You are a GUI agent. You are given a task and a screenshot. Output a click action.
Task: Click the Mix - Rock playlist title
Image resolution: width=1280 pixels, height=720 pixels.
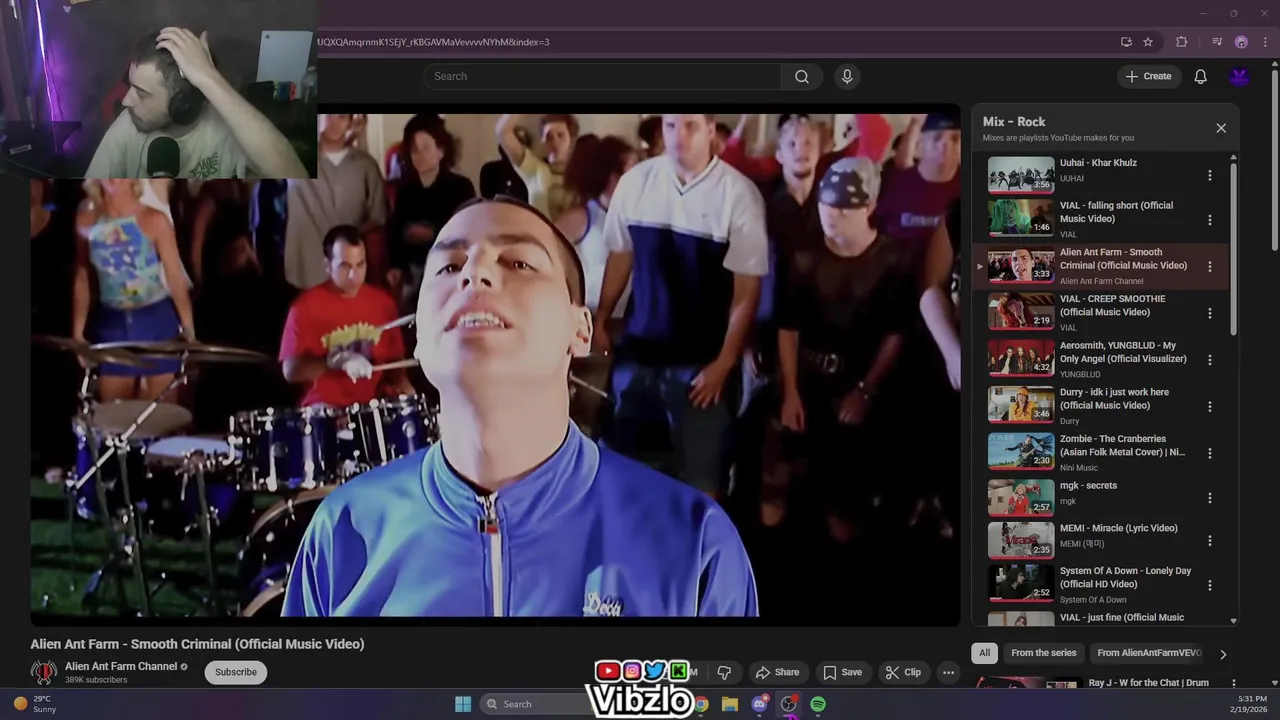pyautogui.click(x=1014, y=122)
